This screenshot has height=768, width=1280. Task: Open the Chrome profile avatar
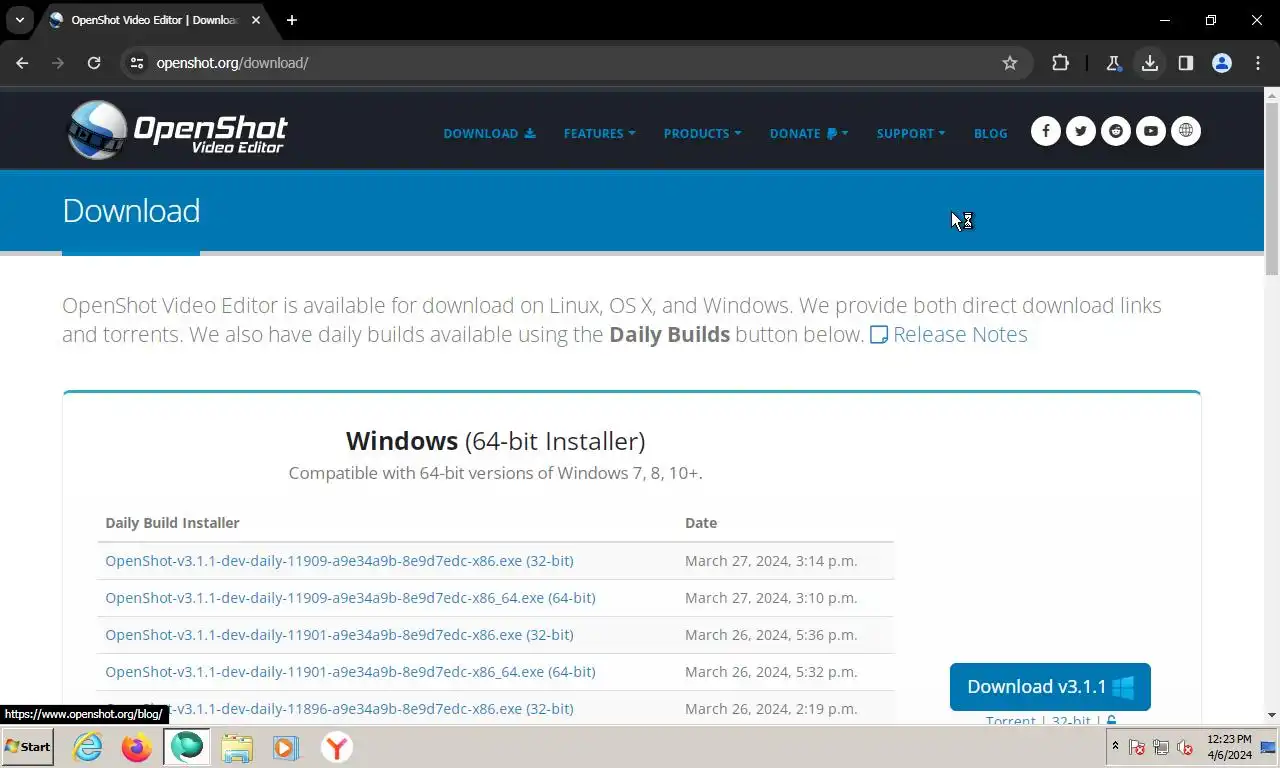coord(1222,63)
